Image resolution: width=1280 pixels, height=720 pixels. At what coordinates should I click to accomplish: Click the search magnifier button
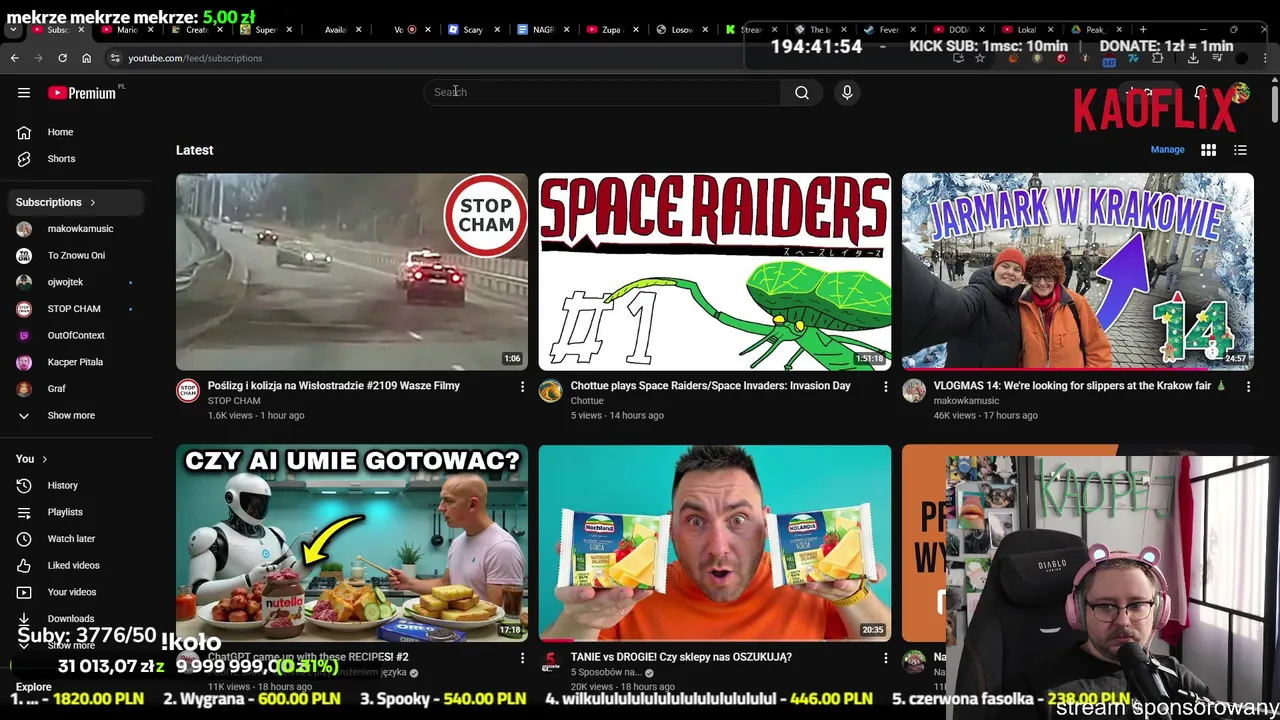[x=801, y=92]
